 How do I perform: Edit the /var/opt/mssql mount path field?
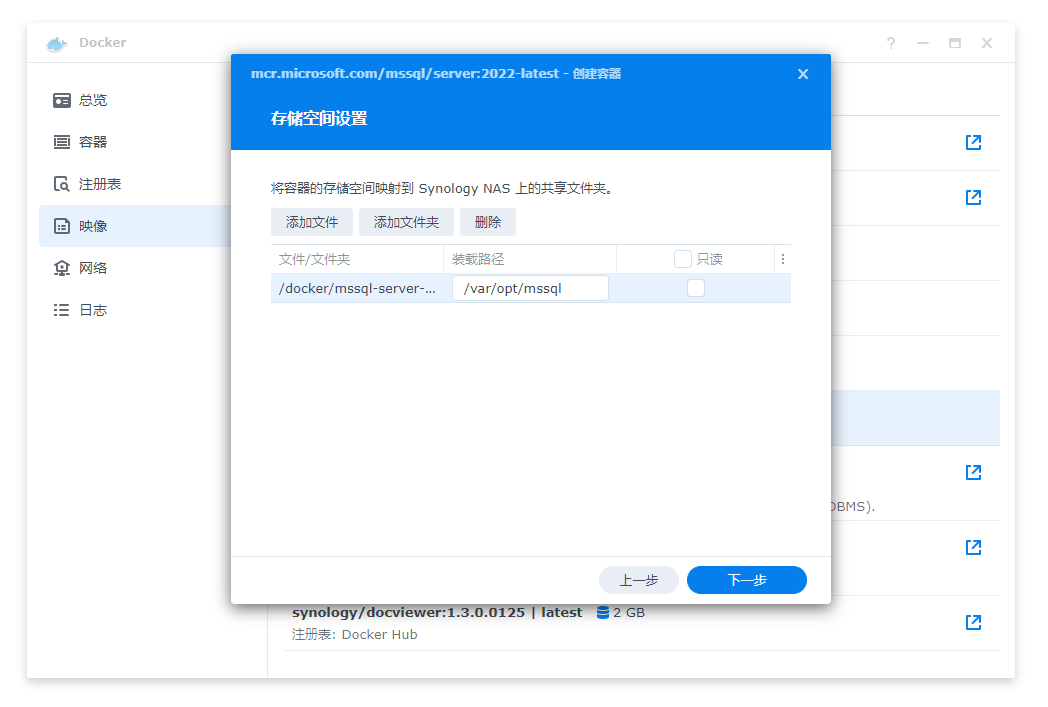point(530,289)
